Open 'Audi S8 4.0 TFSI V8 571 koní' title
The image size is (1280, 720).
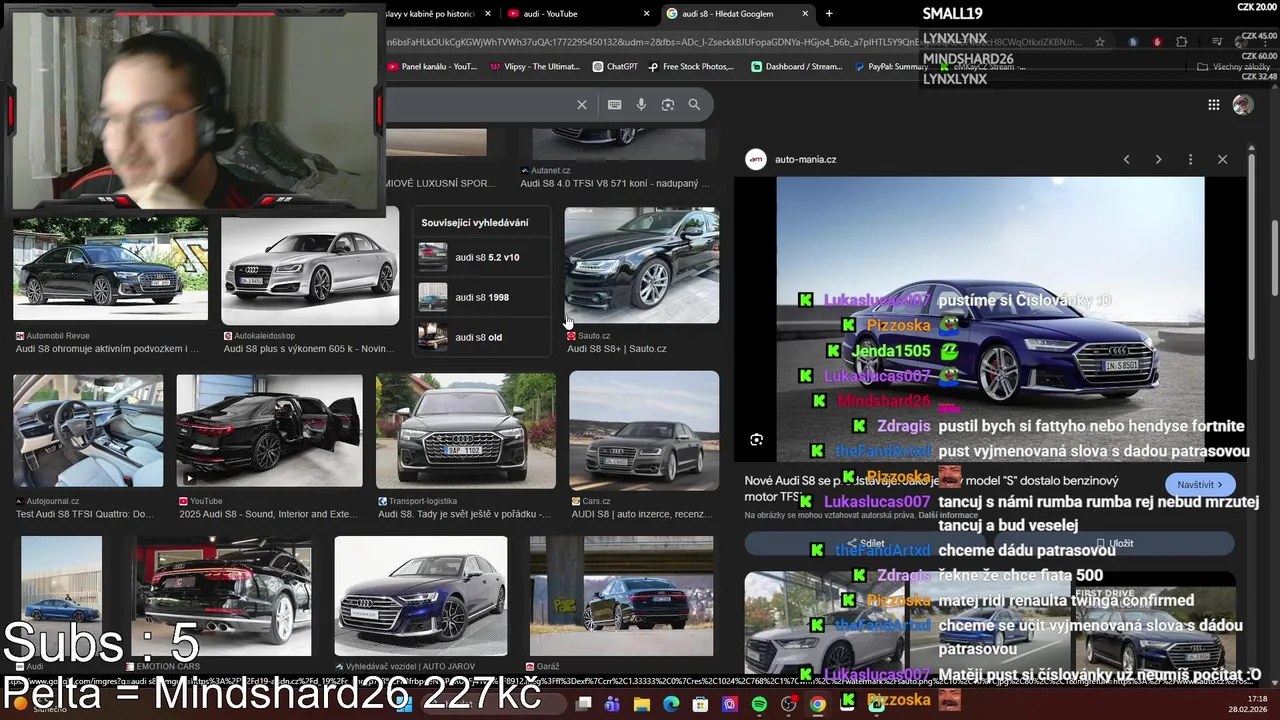point(614,184)
